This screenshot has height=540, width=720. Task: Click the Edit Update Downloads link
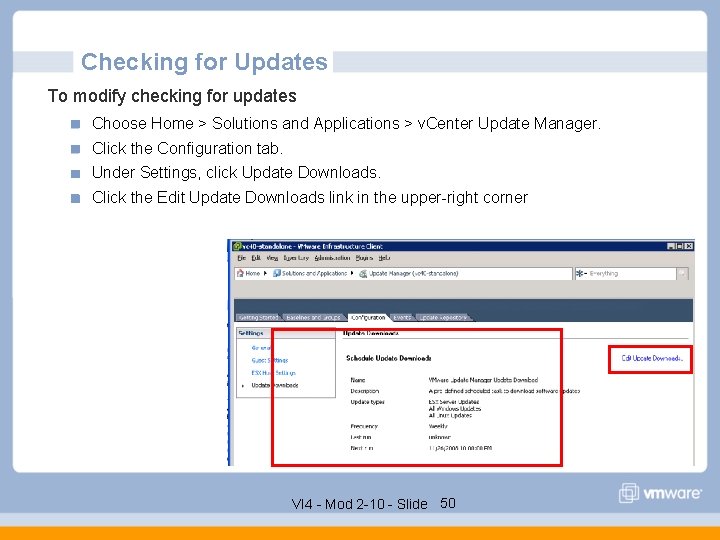[x=652, y=358]
